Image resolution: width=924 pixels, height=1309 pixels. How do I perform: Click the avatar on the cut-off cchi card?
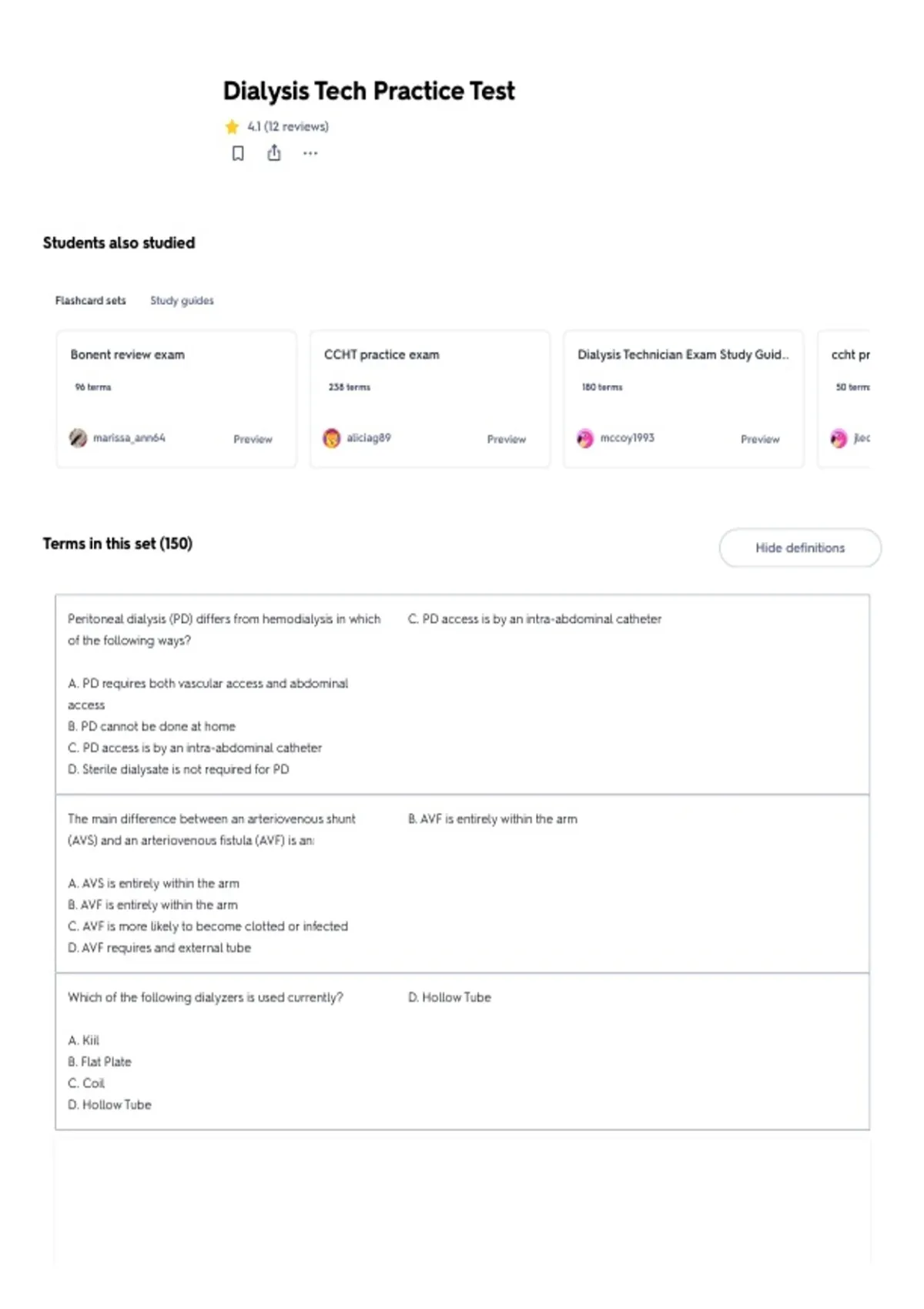pyautogui.click(x=839, y=438)
